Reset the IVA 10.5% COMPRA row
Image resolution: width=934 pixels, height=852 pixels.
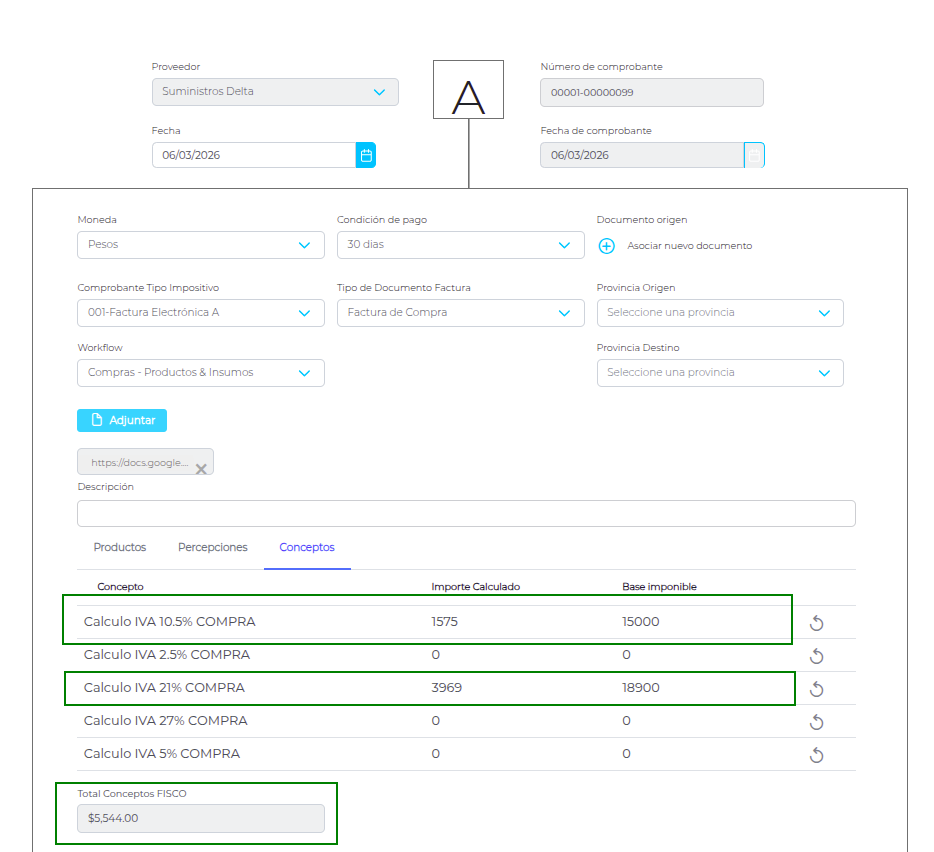tap(816, 624)
